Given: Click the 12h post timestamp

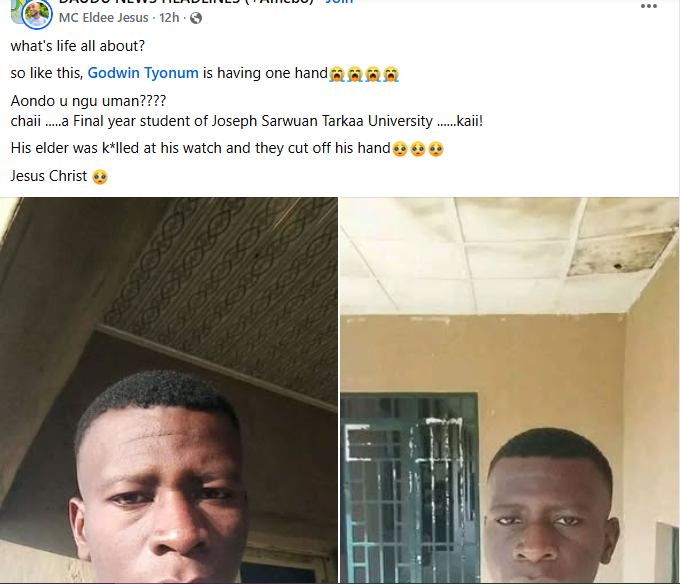Looking at the screenshot, I should coord(170,18).
